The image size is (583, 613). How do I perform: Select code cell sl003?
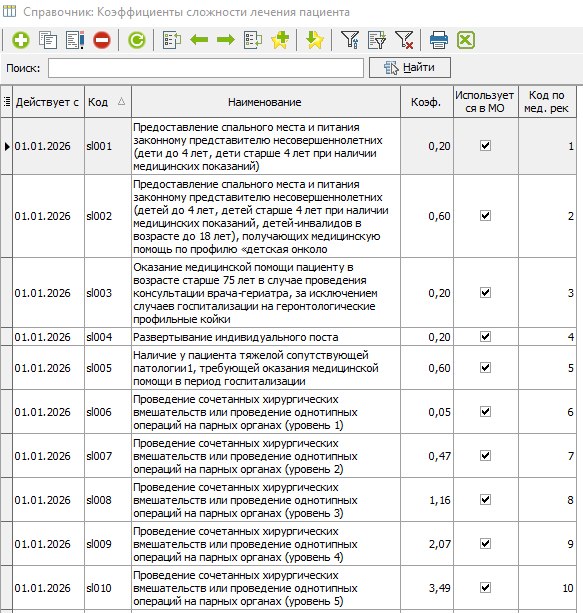tap(108, 293)
